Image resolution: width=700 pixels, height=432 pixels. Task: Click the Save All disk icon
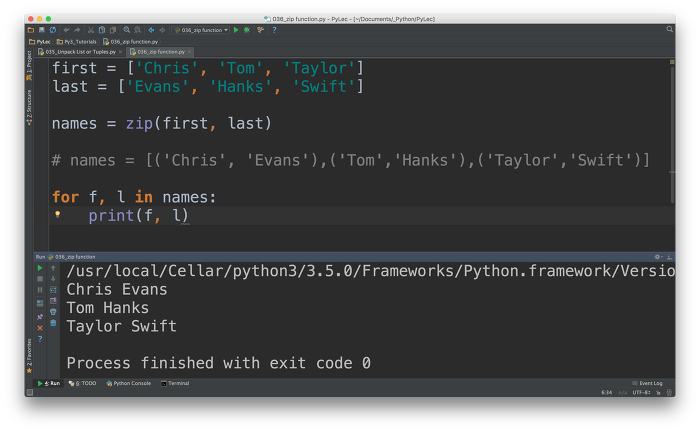click(42, 30)
